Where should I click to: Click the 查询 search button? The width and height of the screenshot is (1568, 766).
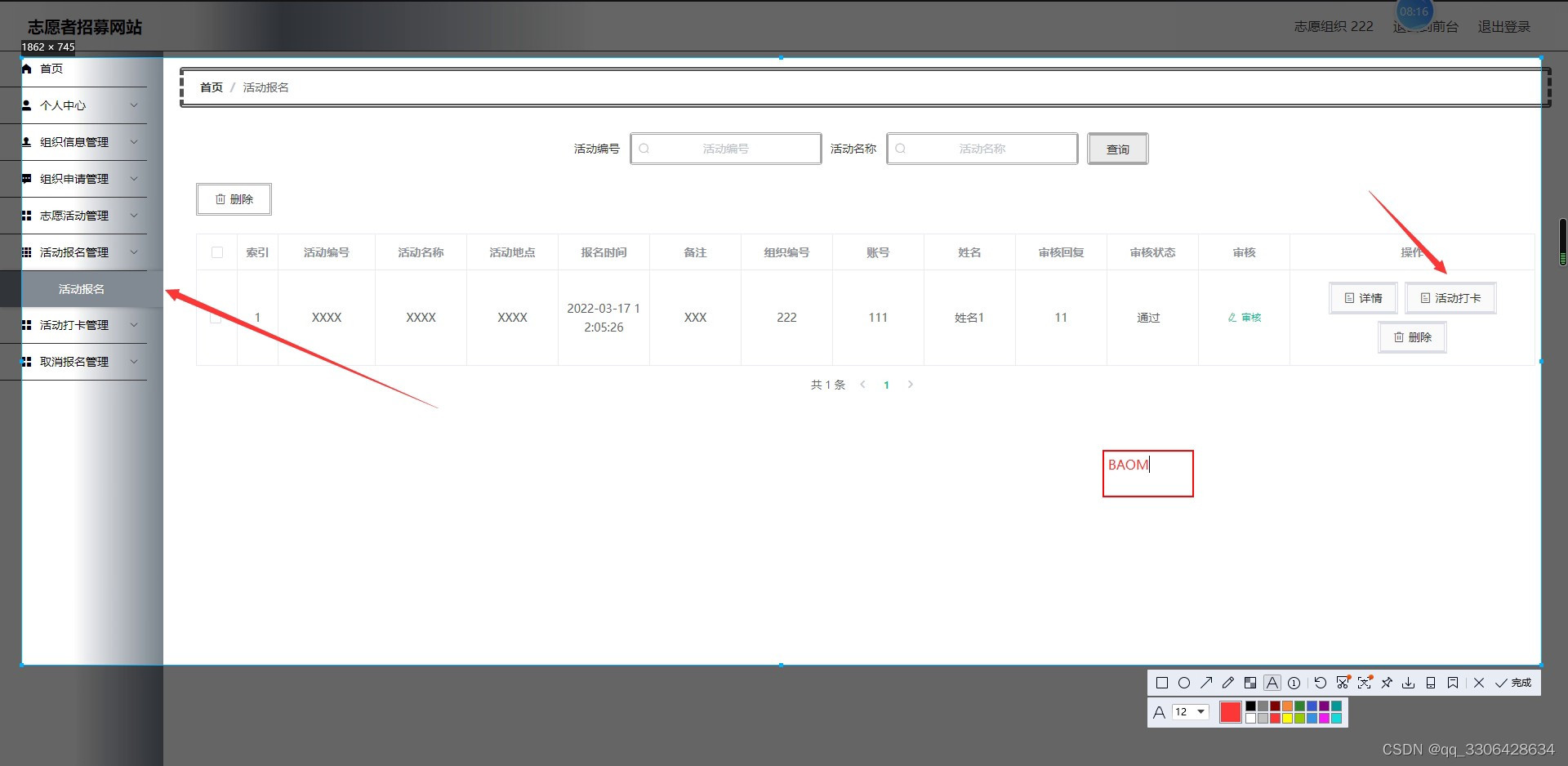click(1118, 149)
